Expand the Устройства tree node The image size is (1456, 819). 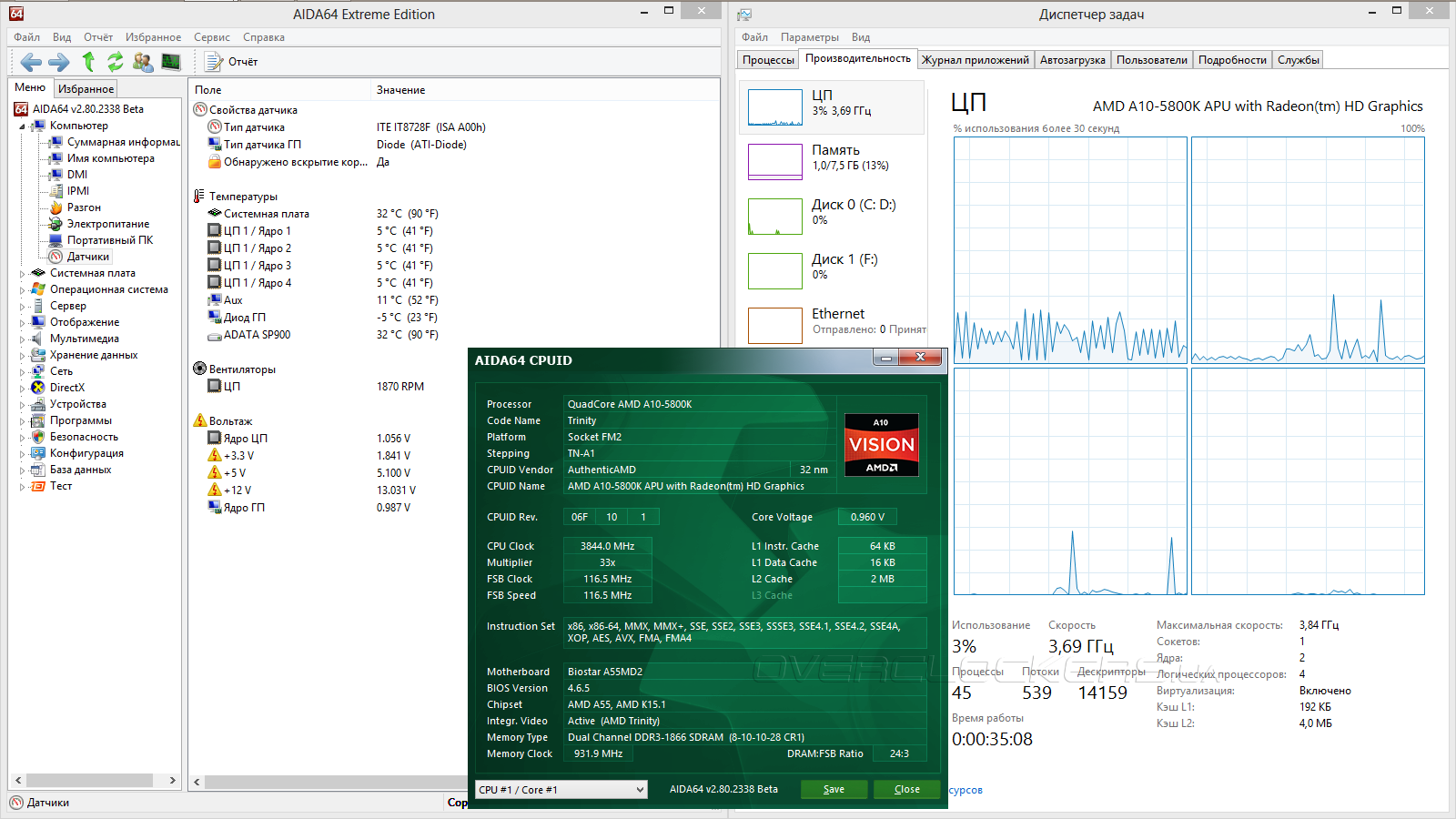click(22, 405)
